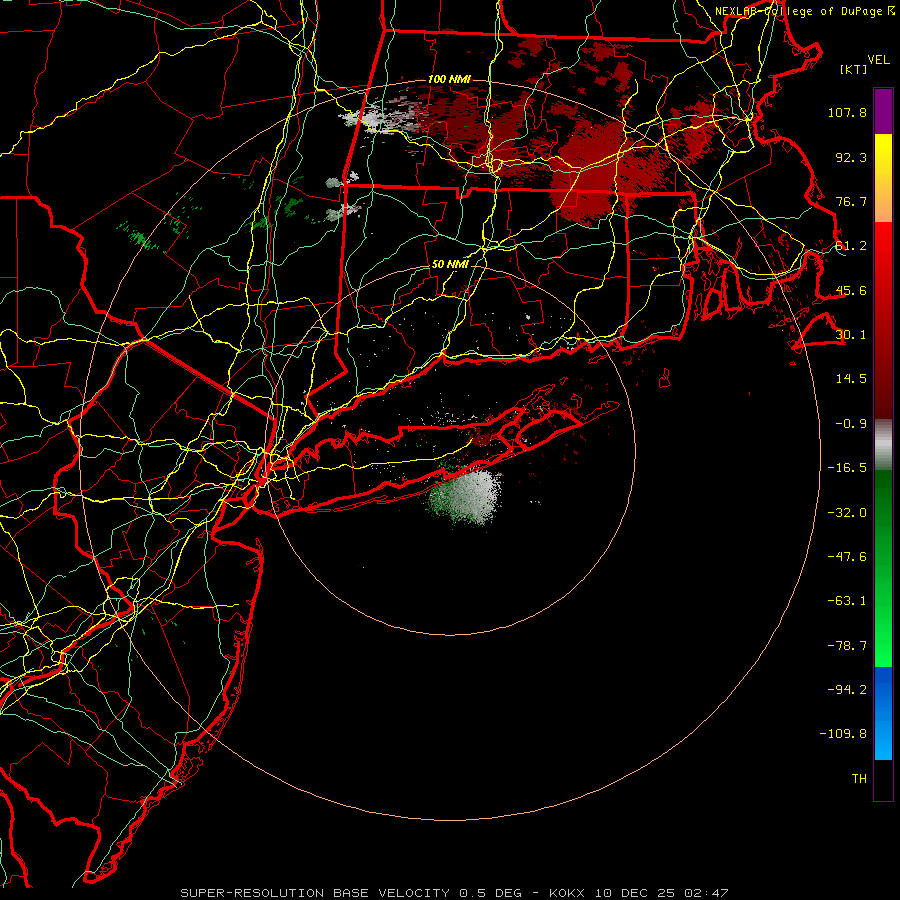
Task: Select the -0.9 legend value
Action: pos(851,424)
